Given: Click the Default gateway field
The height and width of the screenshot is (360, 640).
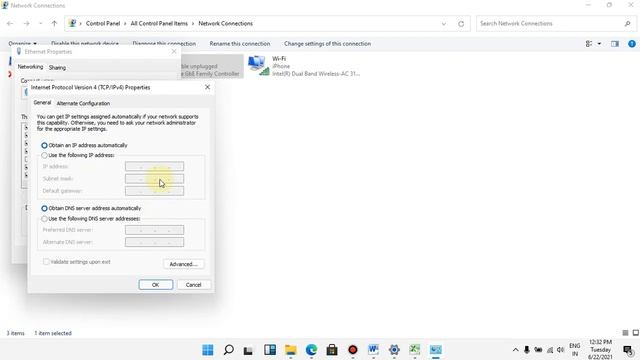Looking at the screenshot, I should pos(154,191).
